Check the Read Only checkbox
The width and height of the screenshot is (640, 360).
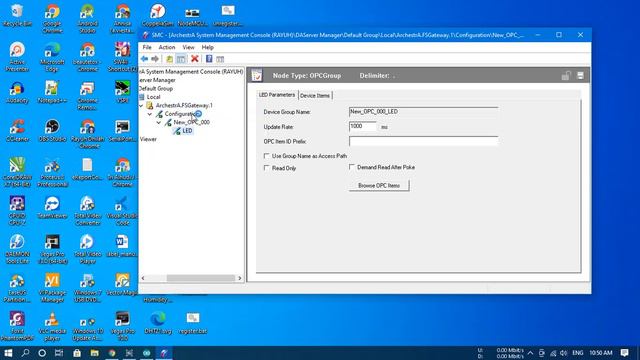tap(267, 168)
